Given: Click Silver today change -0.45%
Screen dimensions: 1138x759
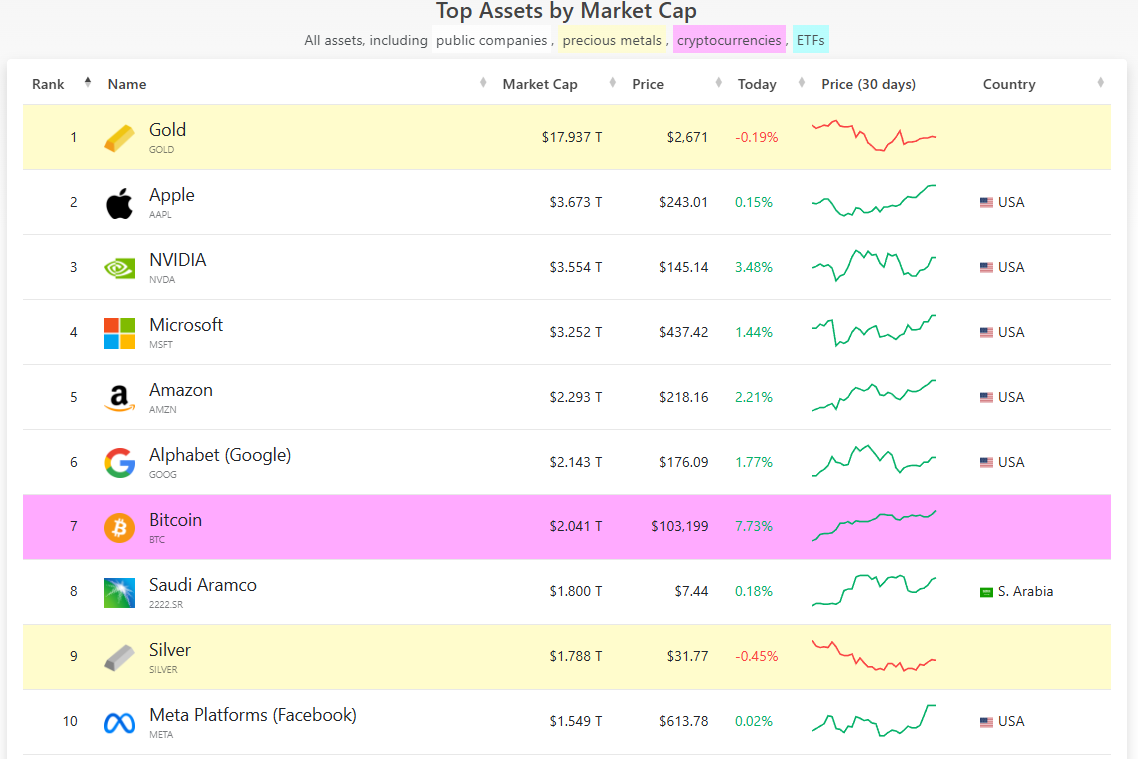Looking at the screenshot, I should [x=756, y=656].
